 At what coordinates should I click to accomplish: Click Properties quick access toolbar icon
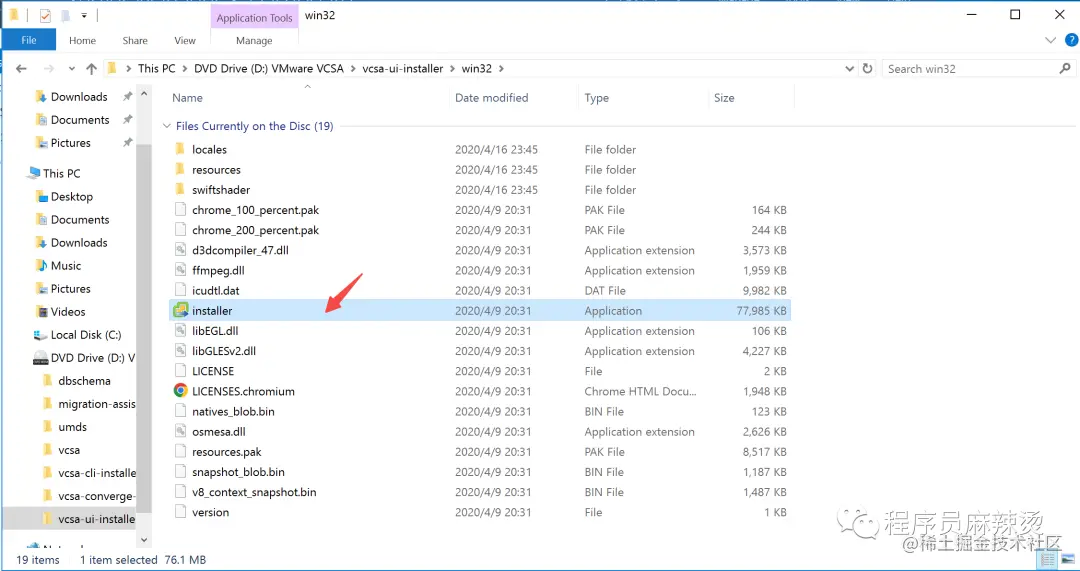click(x=45, y=15)
